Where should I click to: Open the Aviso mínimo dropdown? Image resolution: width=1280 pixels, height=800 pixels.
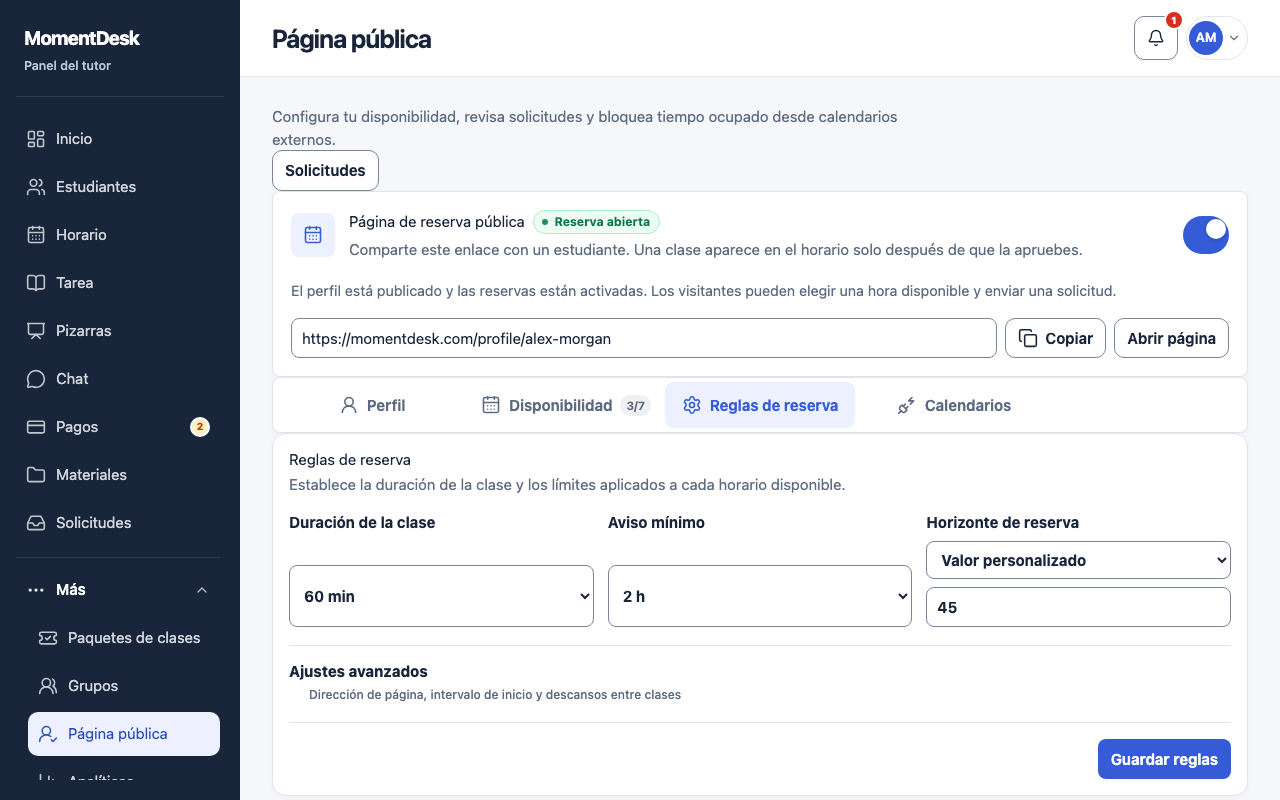[760, 596]
